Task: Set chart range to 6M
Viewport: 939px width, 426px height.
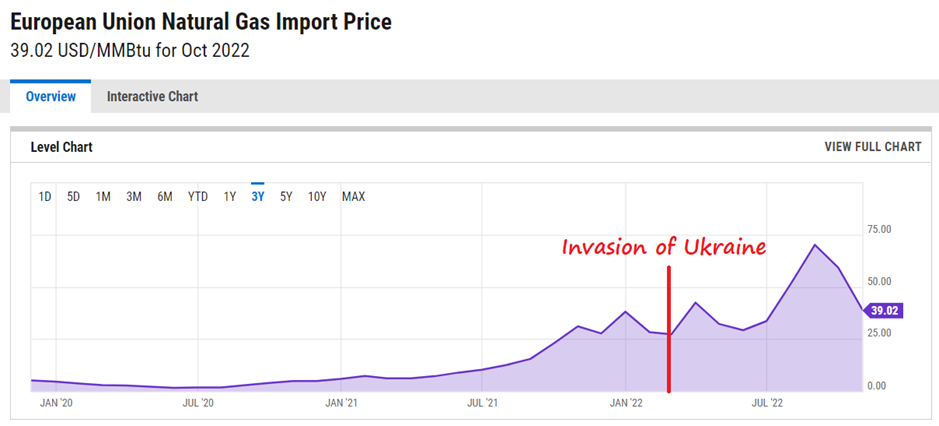Action: click(165, 197)
